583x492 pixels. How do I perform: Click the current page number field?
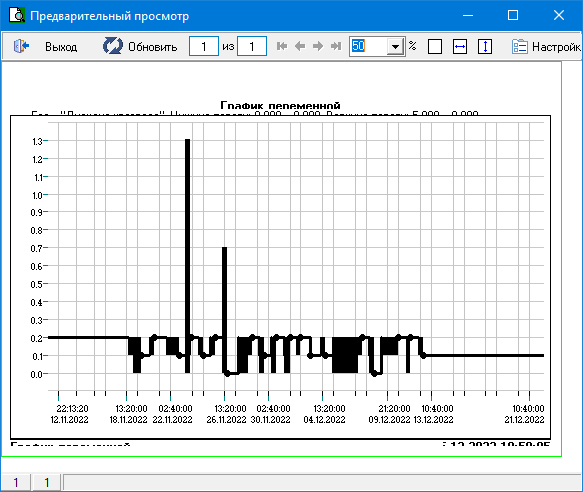pos(204,46)
